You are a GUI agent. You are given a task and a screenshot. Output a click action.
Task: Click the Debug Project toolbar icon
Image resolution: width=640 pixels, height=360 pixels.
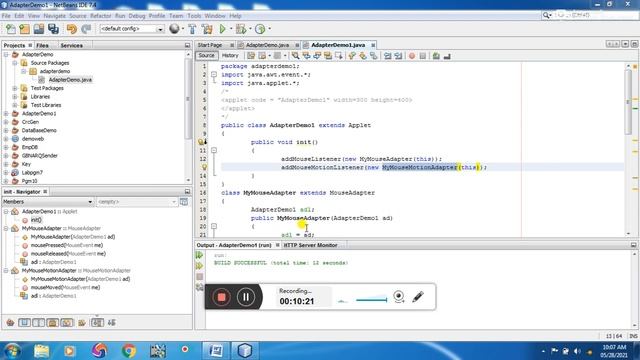pyautogui.click(x=241, y=29)
